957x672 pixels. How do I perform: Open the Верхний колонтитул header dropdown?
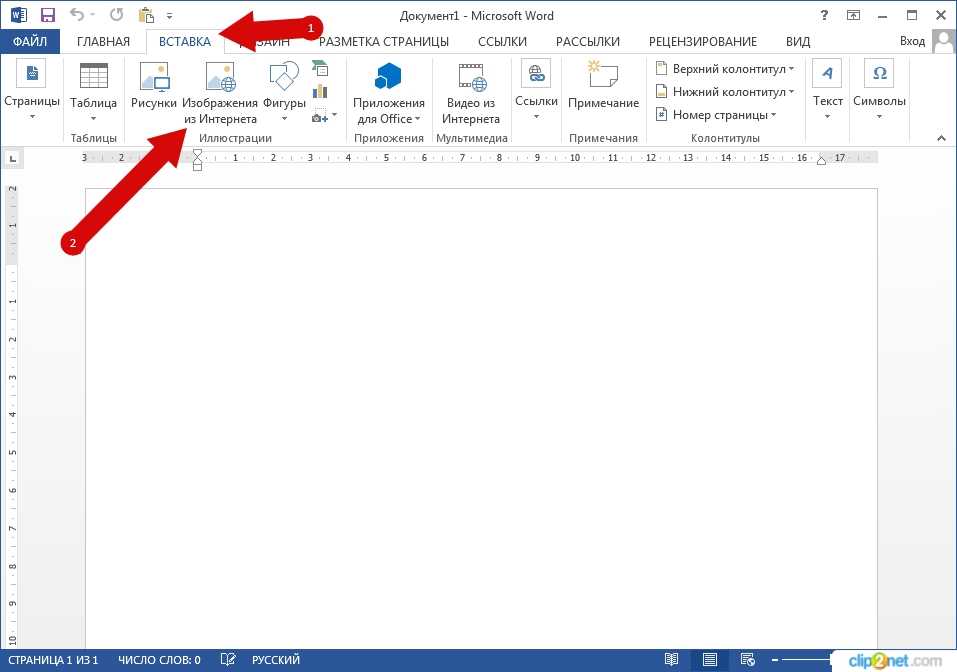(x=724, y=69)
